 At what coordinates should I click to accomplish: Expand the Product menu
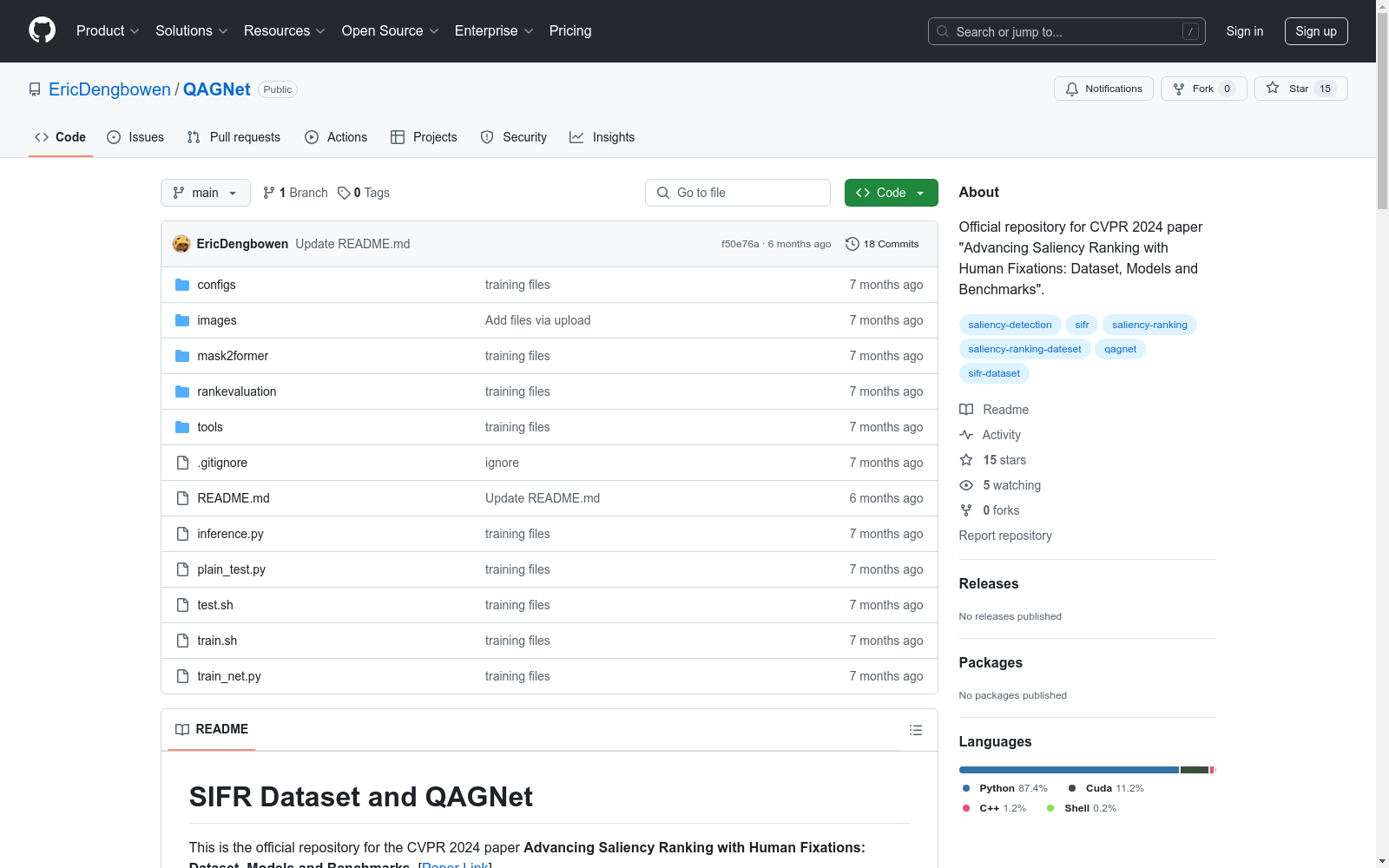pos(108,31)
